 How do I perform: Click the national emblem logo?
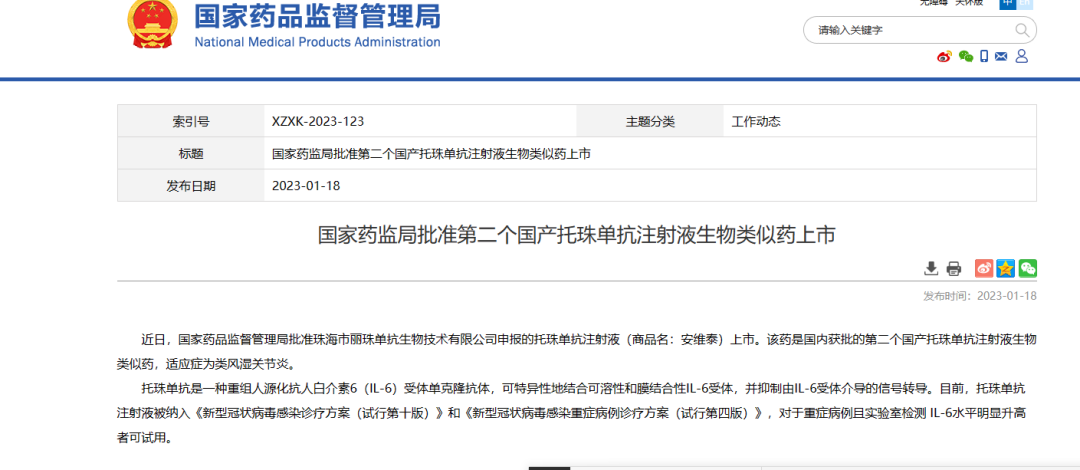(x=152, y=24)
